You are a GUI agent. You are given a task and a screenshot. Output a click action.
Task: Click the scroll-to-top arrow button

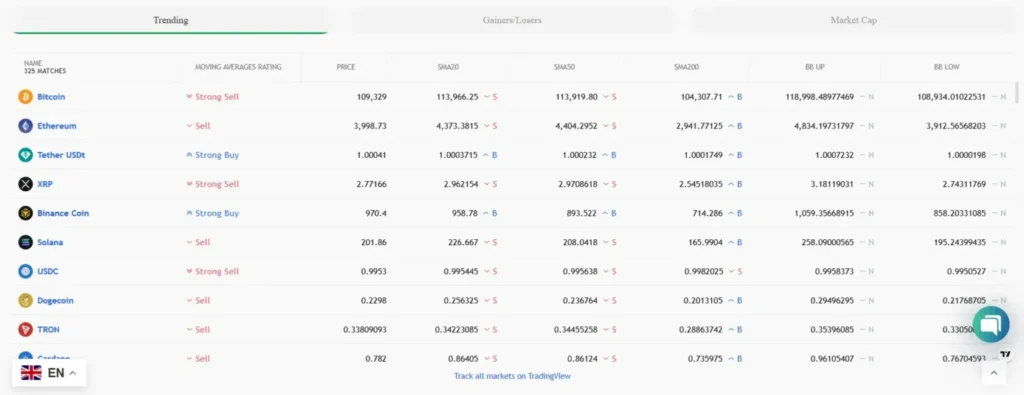993,373
